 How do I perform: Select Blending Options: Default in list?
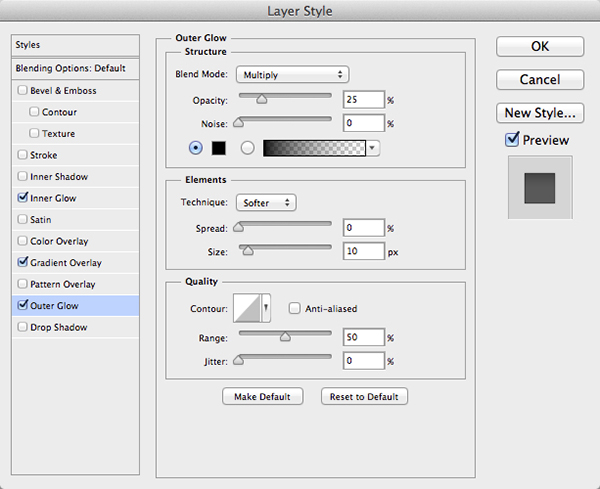[70, 68]
